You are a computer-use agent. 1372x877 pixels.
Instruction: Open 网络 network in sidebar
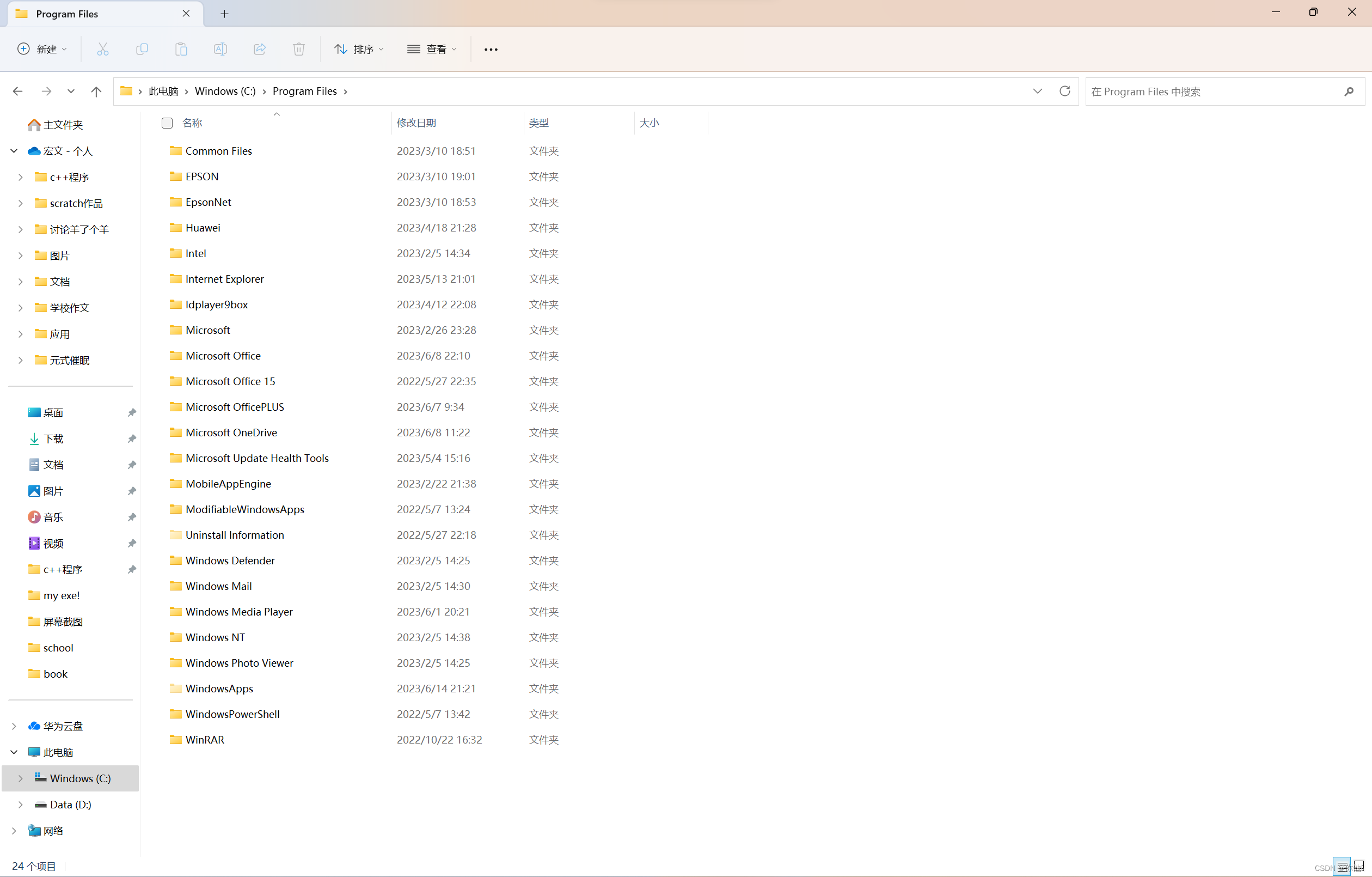(x=46, y=831)
